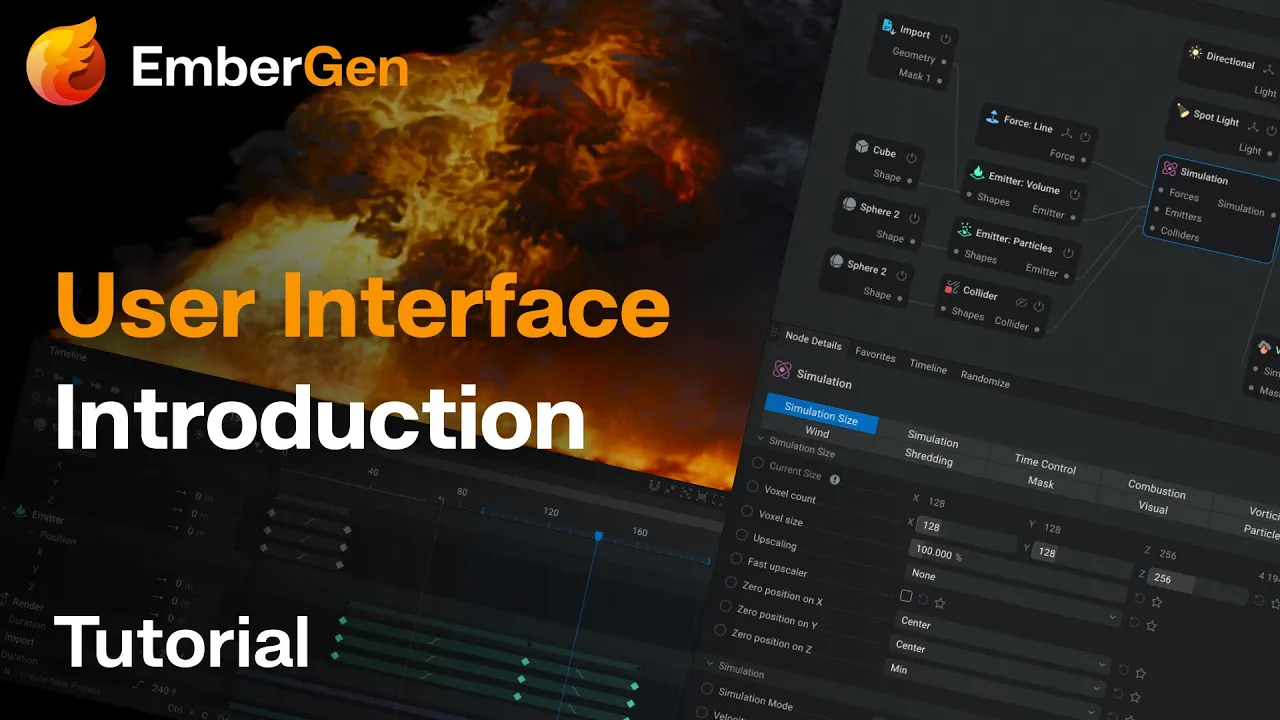Open the Randomize tab
The image size is (1280, 720).
[x=985, y=380]
